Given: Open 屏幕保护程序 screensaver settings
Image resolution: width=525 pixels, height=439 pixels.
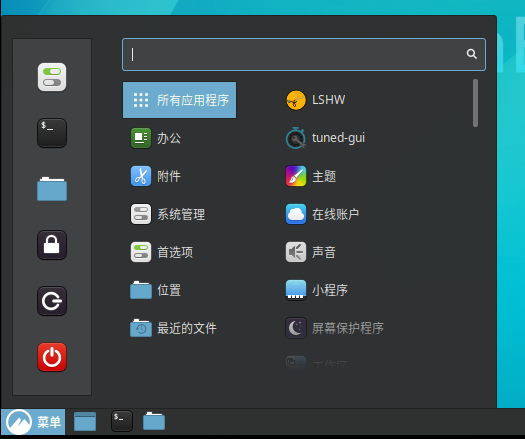Looking at the screenshot, I should (x=334, y=328).
